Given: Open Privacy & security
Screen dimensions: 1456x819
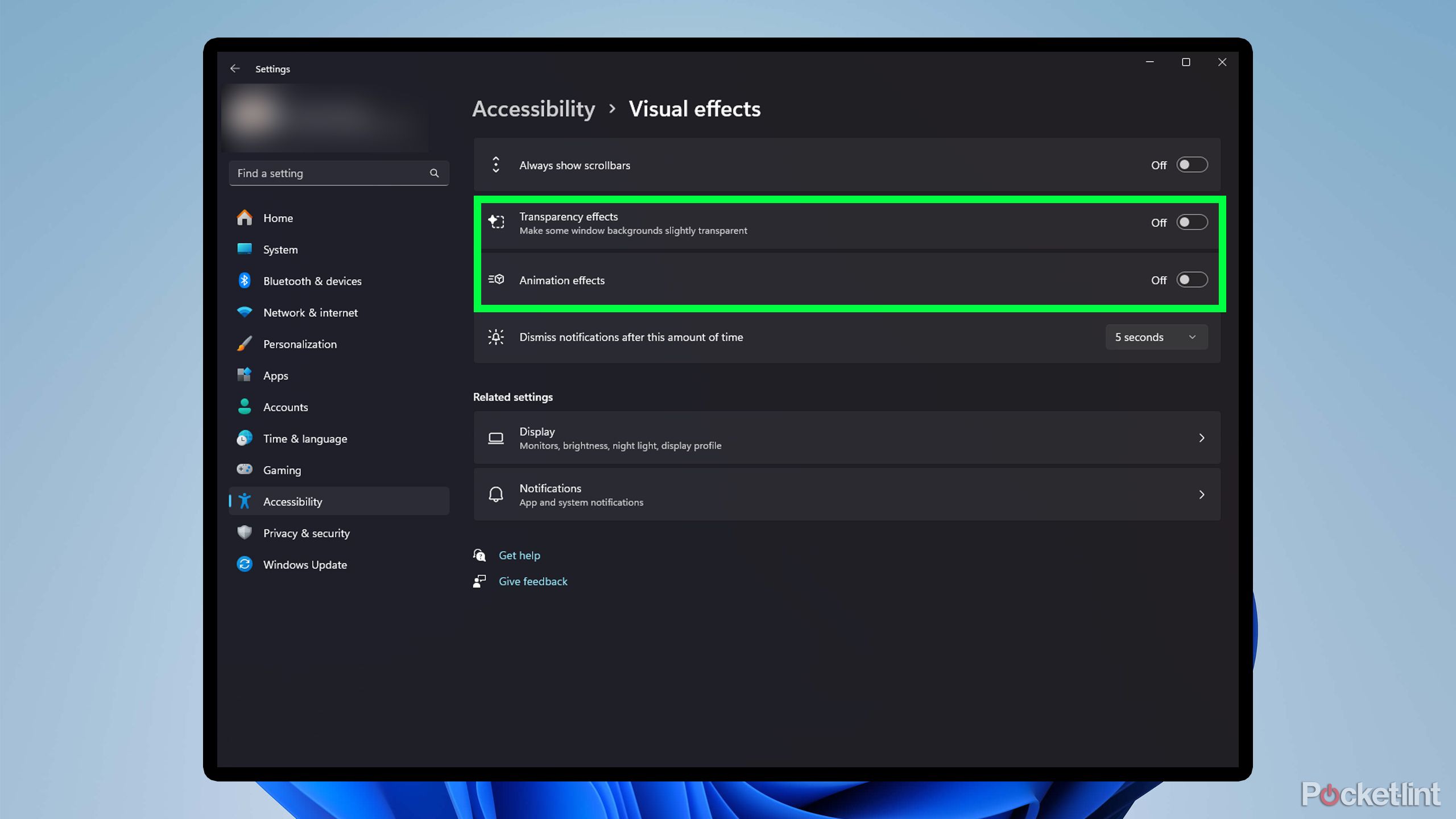Looking at the screenshot, I should click(339, 533).
